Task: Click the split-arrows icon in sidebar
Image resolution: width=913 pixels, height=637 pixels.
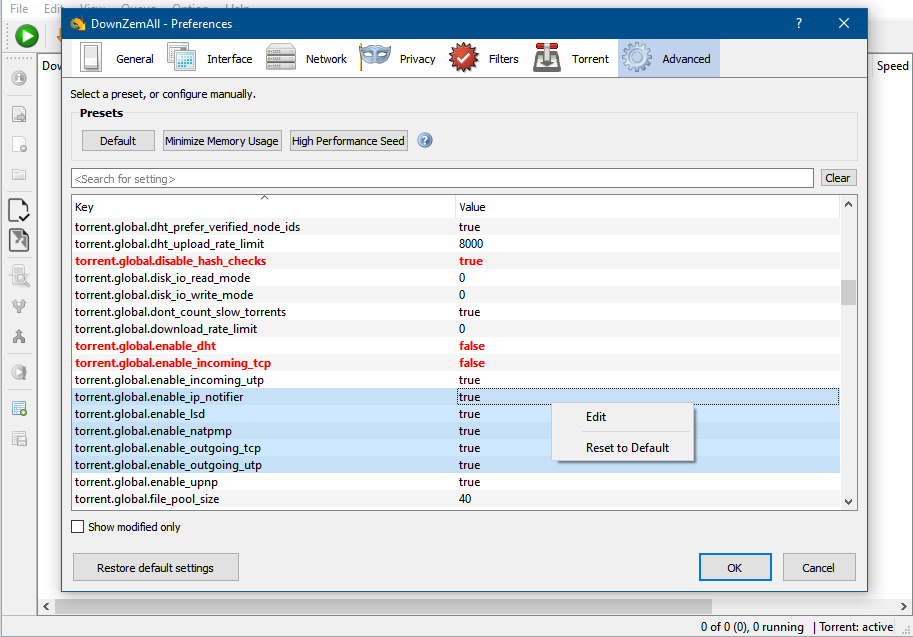Action: click(x=19, y=306)
